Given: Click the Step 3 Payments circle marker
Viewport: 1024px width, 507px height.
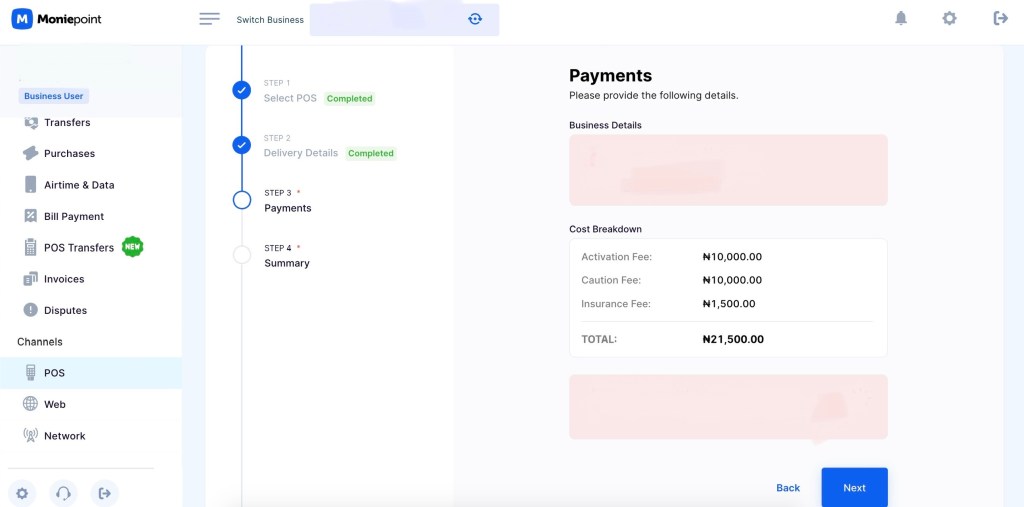Looking at the screenshot, I should 242,200.
